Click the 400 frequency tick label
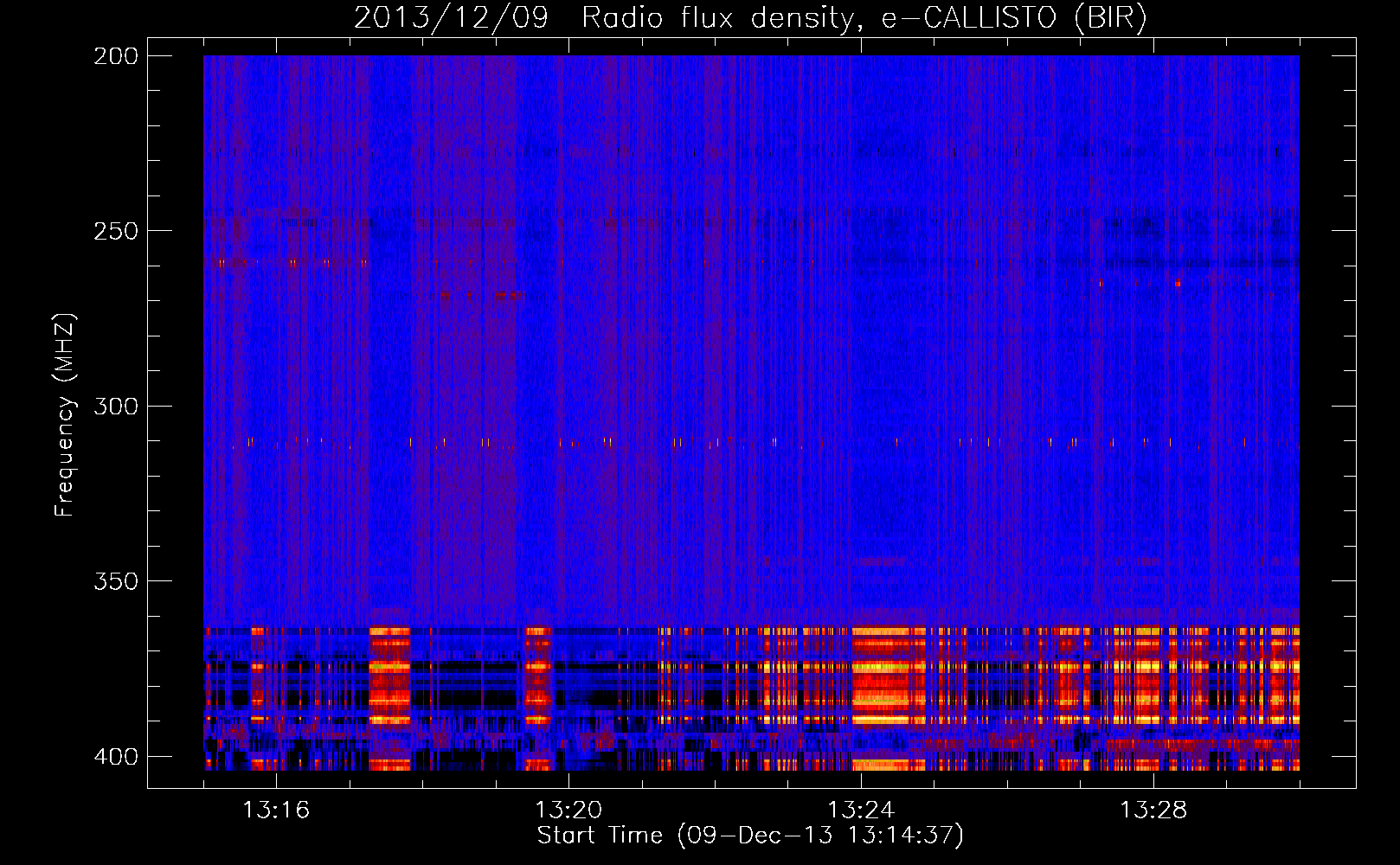 point(116,757)
